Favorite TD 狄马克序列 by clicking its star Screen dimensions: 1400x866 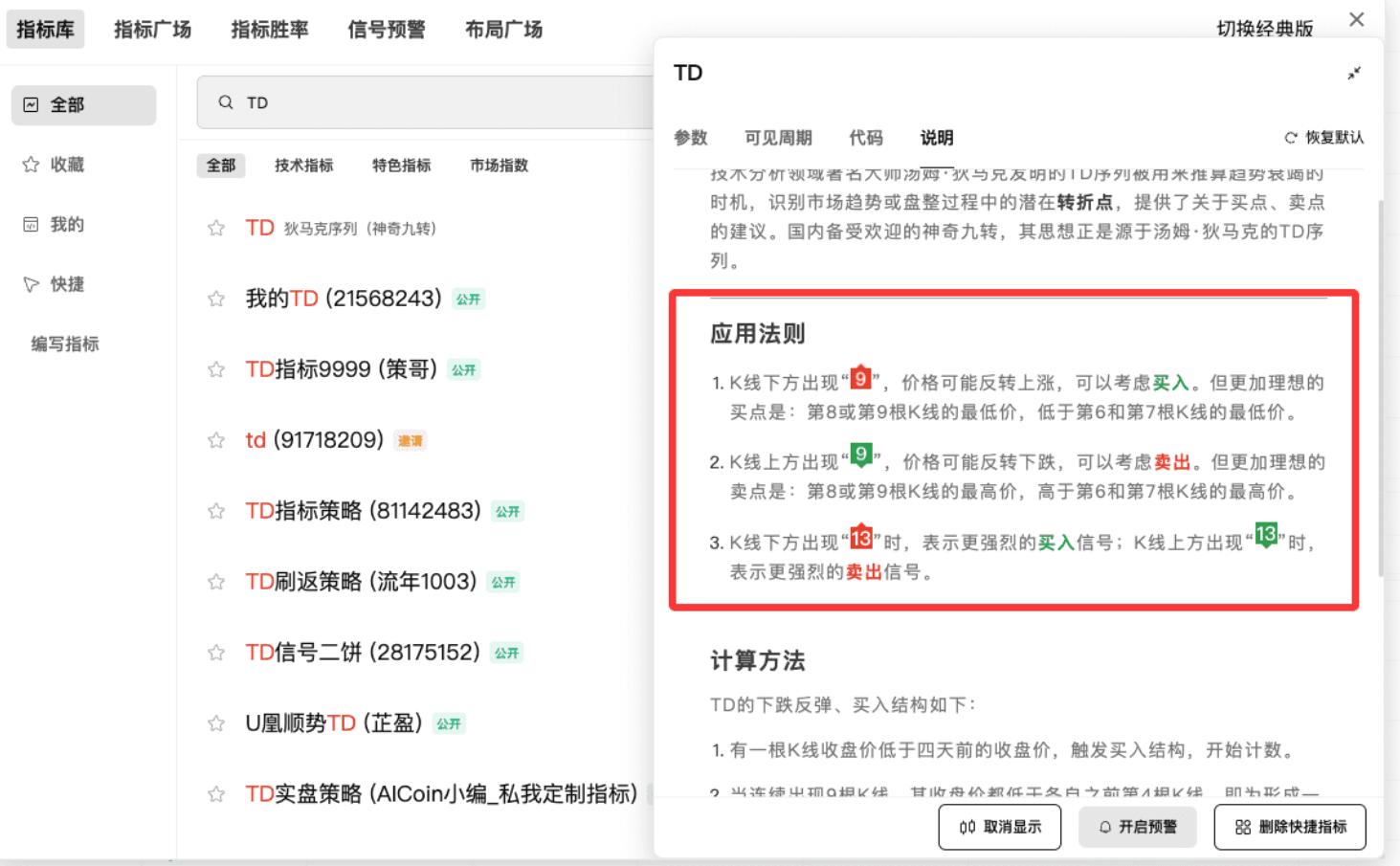click(x=215, y=228)
